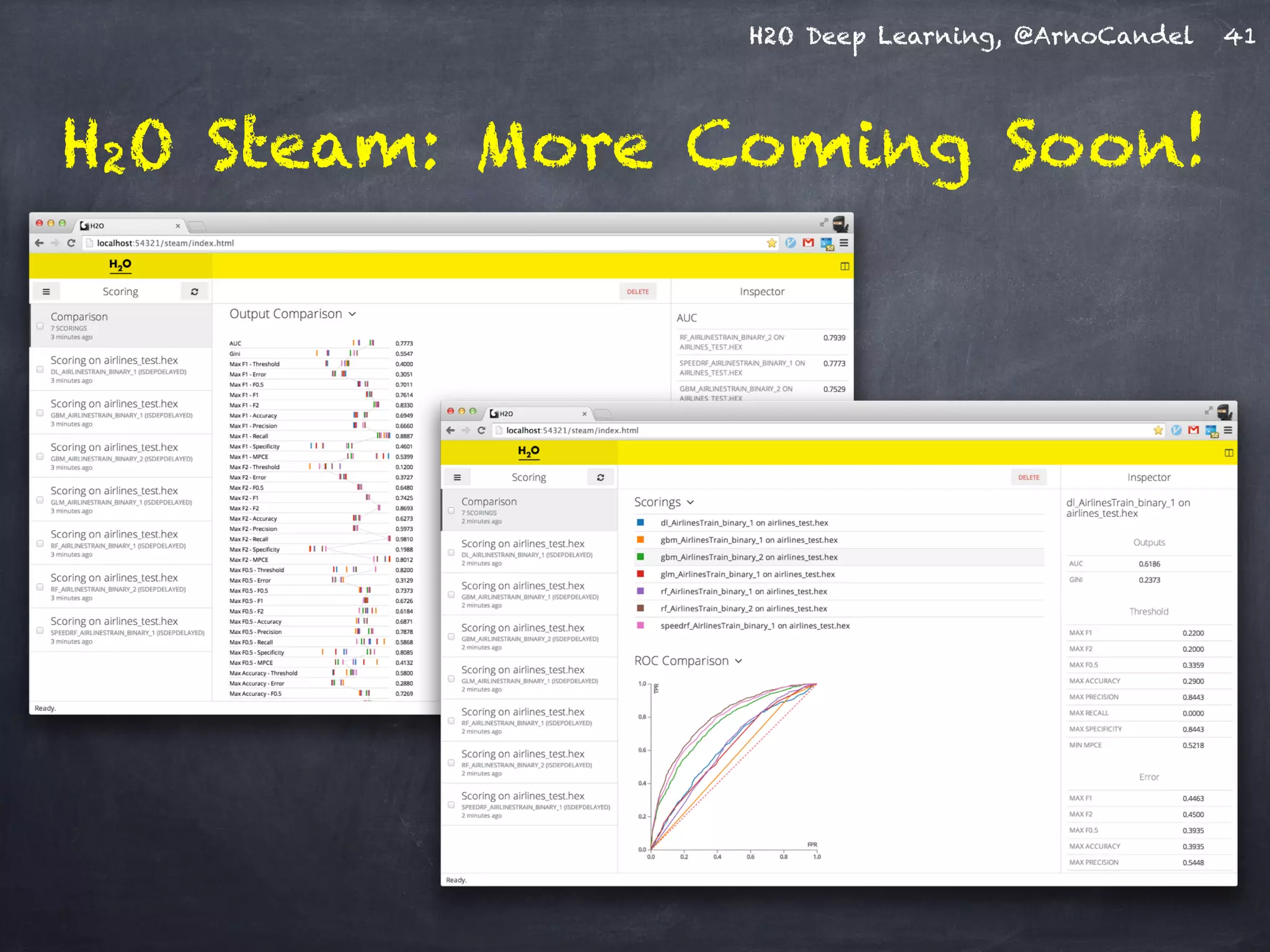
Task: Click back arrow in front browser window
Action: tap(450, 430)
